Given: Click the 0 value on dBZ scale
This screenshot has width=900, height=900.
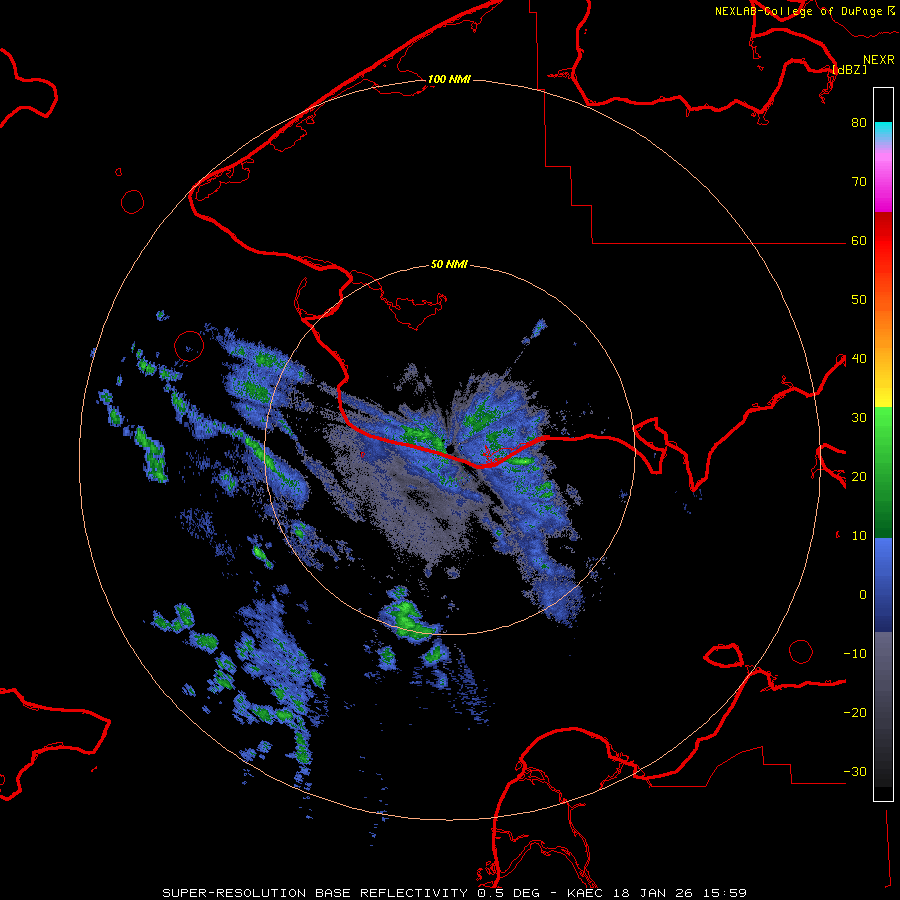Looking at the screenshot, I should (x=863, y=595).
